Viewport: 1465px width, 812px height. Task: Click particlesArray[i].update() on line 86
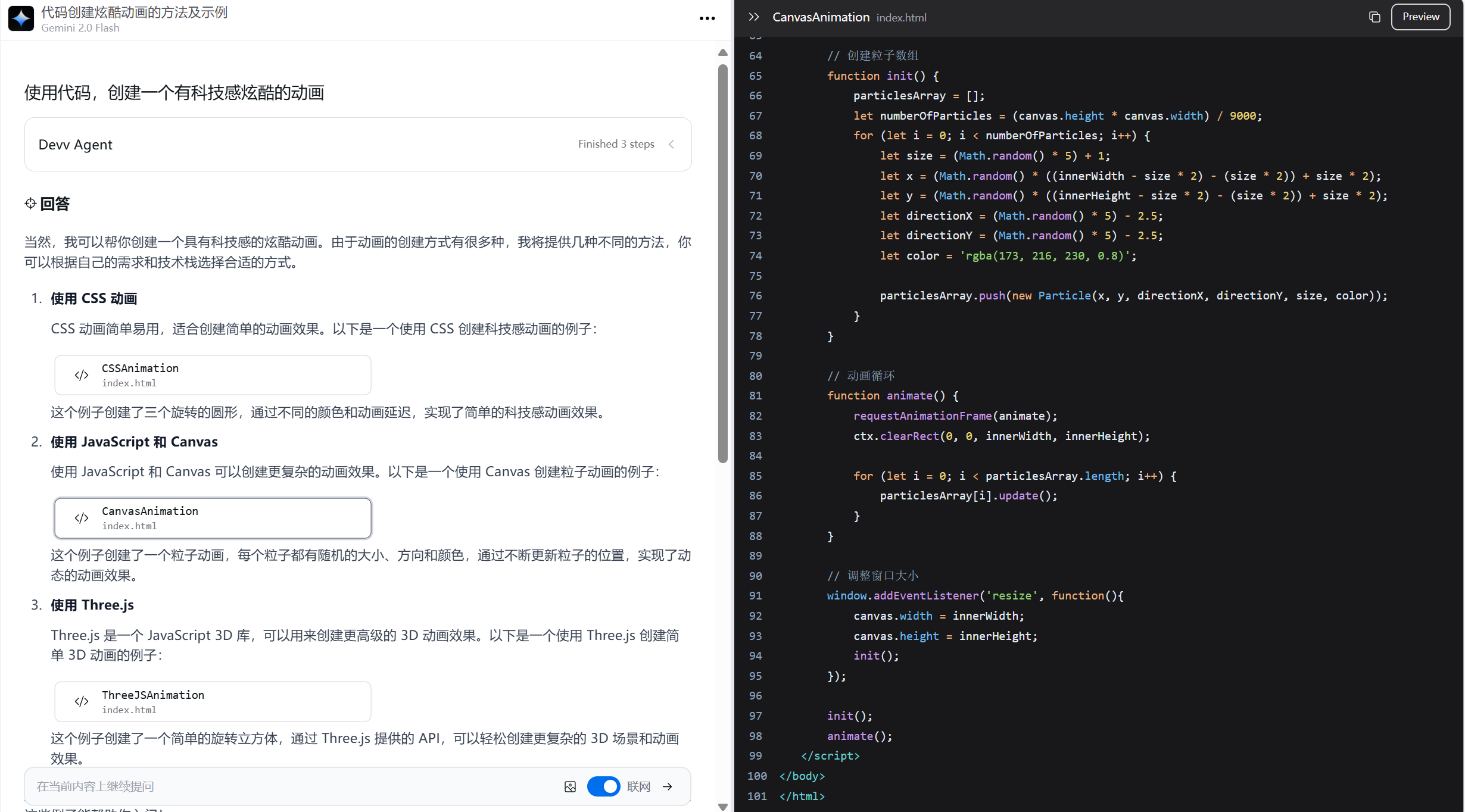(968, 495)
